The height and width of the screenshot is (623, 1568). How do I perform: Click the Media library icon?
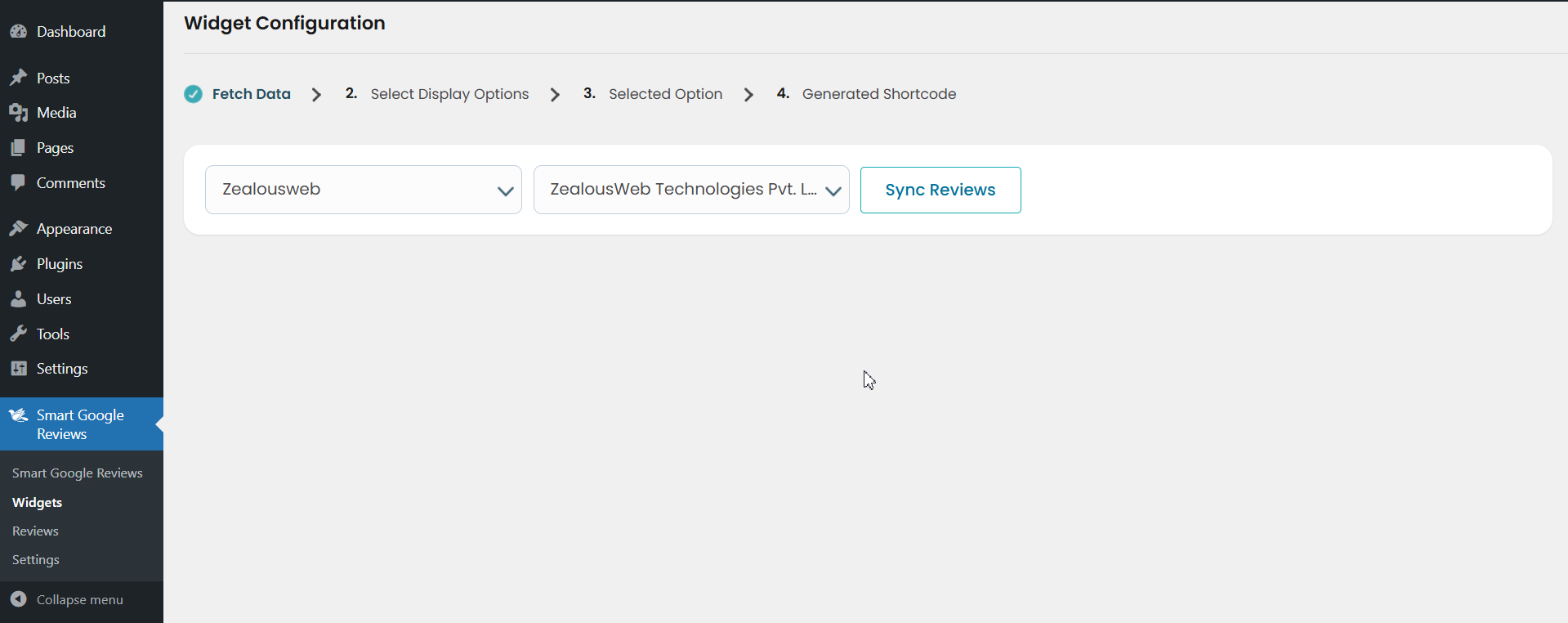pyautogui.click(x=19, y=113)
